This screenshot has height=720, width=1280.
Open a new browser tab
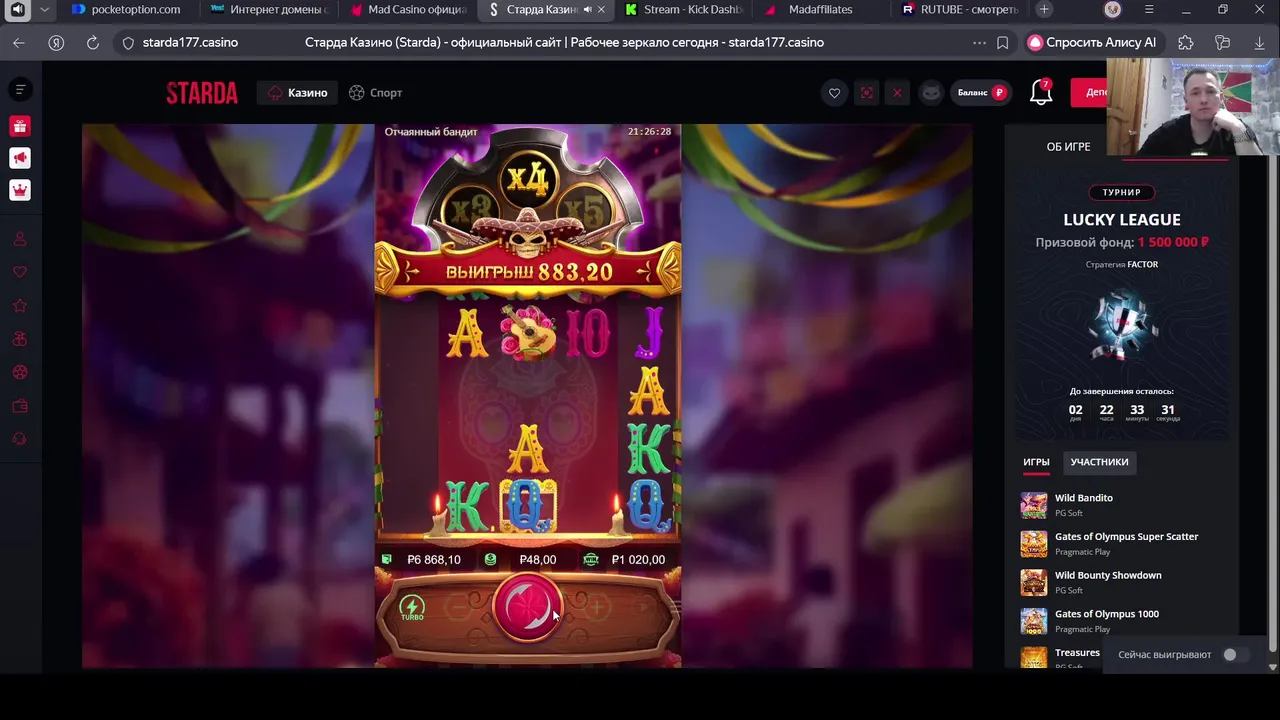pyautogui.click(x=1044, y=10)
